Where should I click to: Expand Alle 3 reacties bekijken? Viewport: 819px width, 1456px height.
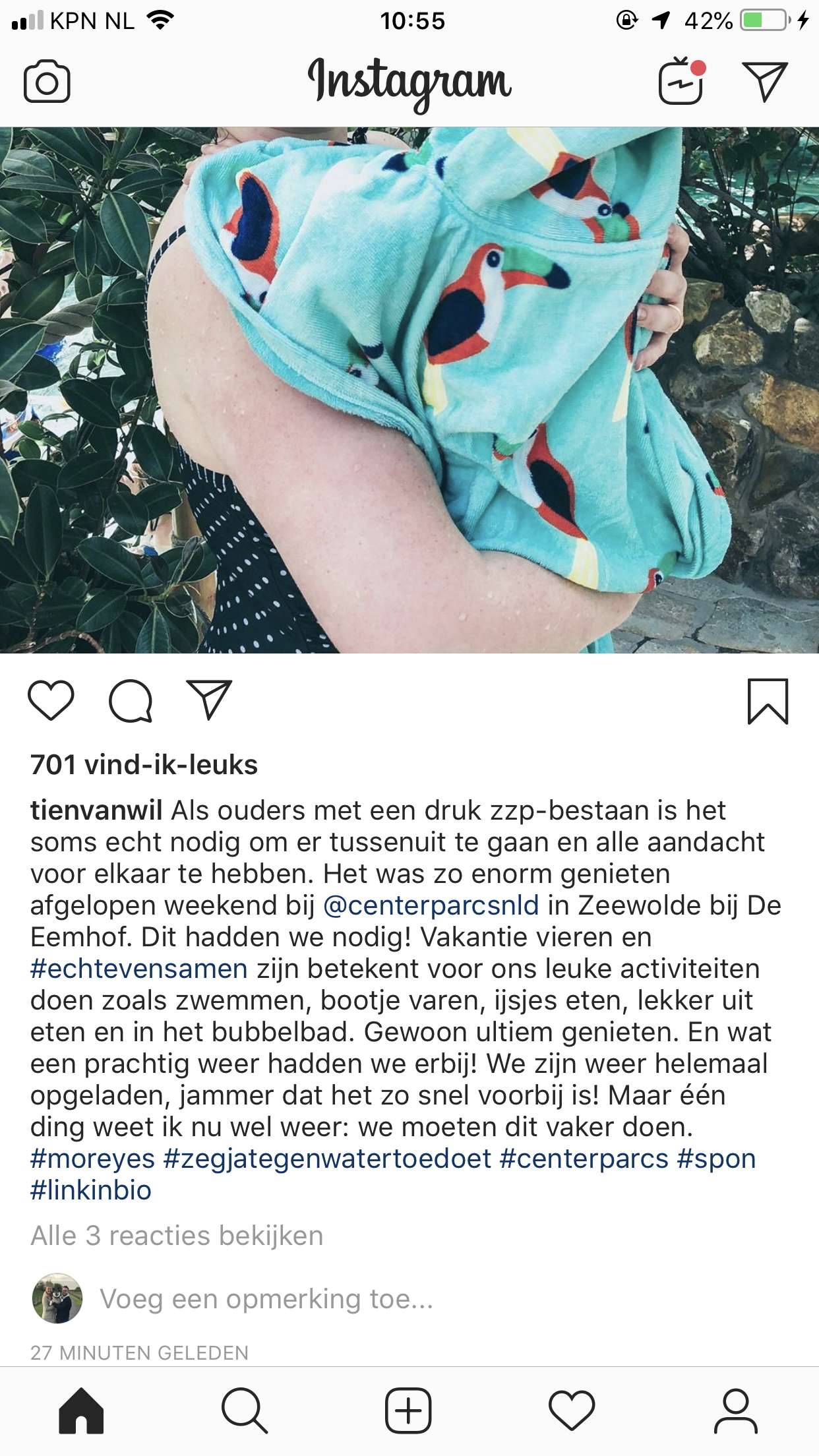pyautogui.click(x=177, y=1236)
